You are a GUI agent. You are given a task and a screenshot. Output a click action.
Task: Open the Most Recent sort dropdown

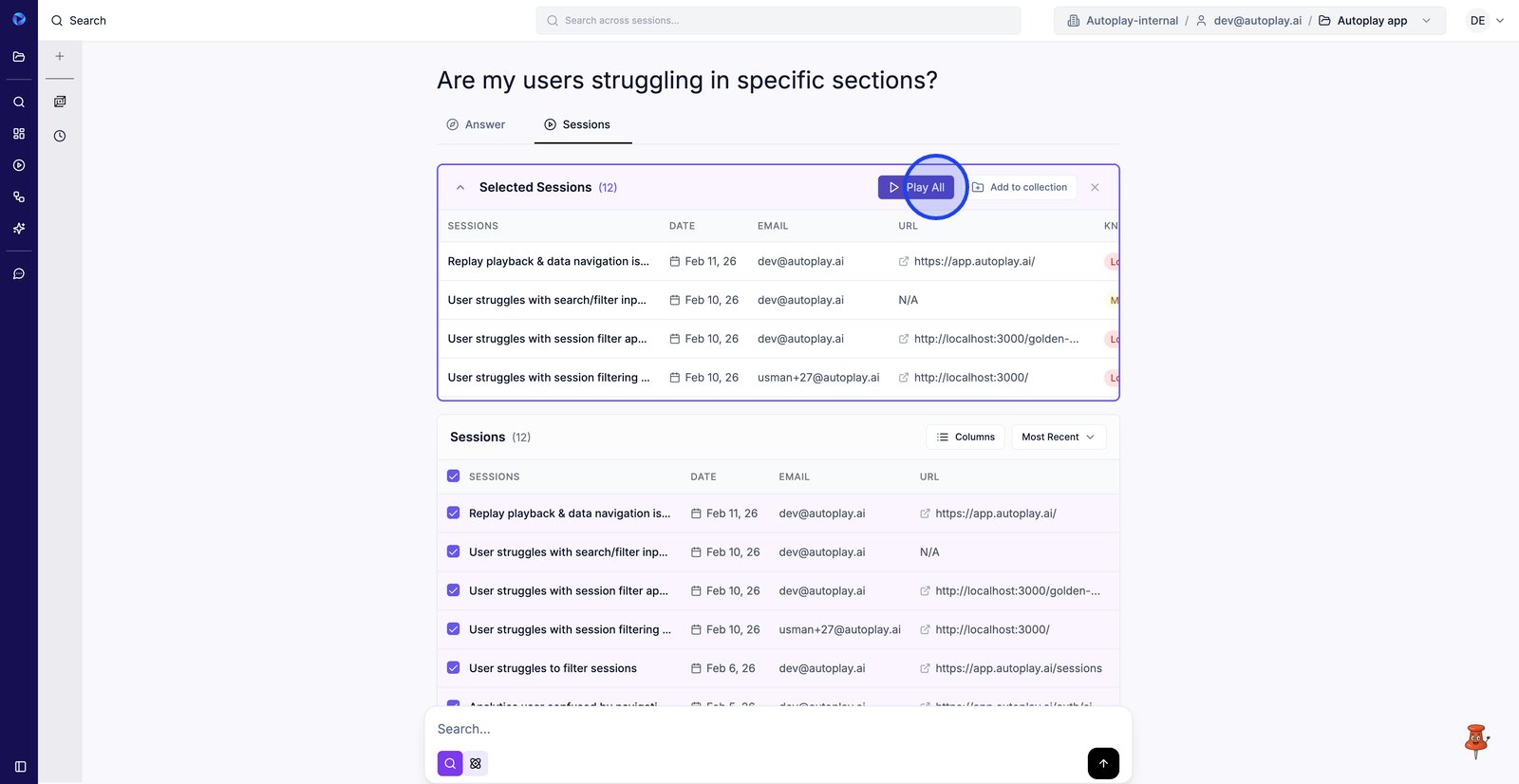tap(1058, 438)
